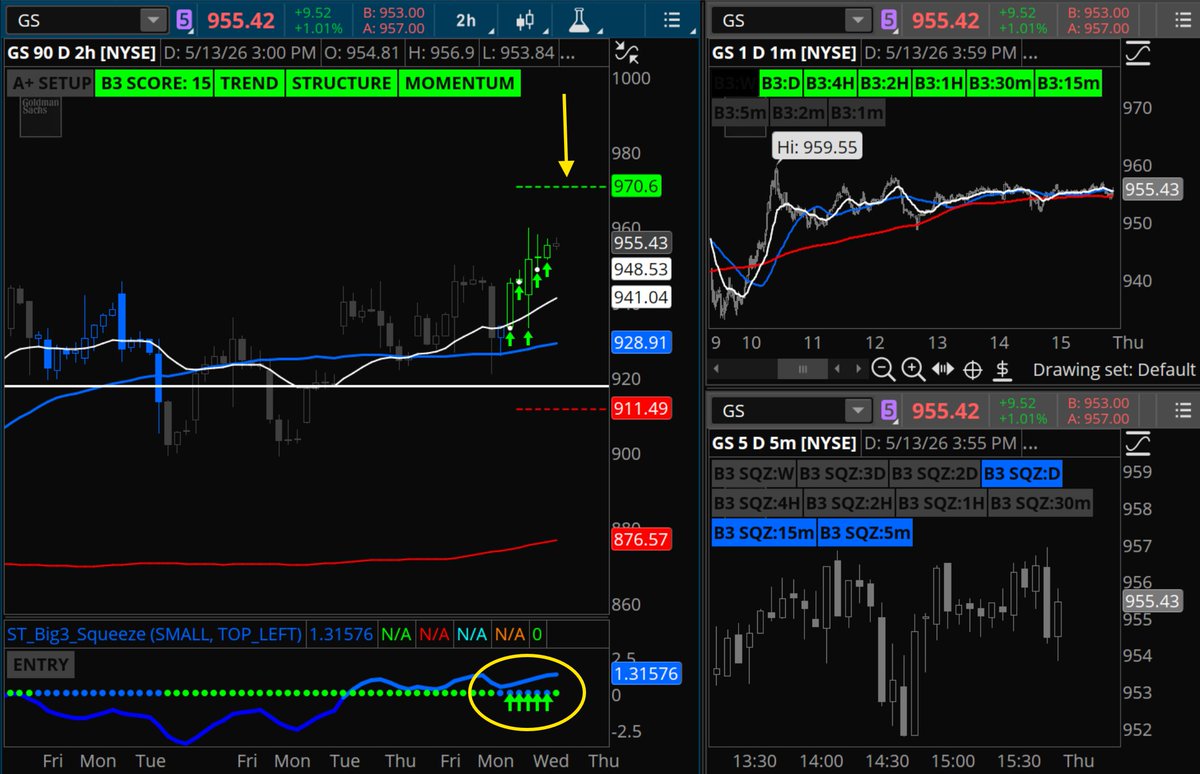
Task: Click the 1m chart horizontal scrollbar thumb
Action: (802, 369)
